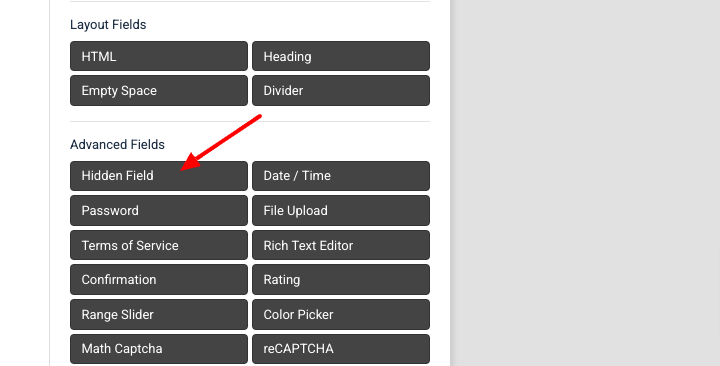The image size is (720, 366).
Task: Add a Heading layout field
Action: (341, 56)
